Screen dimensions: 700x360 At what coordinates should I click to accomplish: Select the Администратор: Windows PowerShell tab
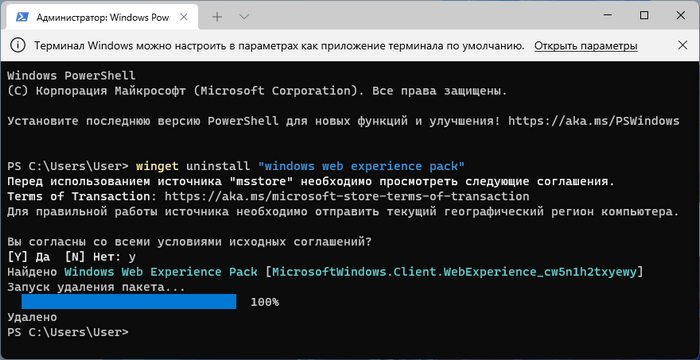pyautogui.click(x=101, y=17)
